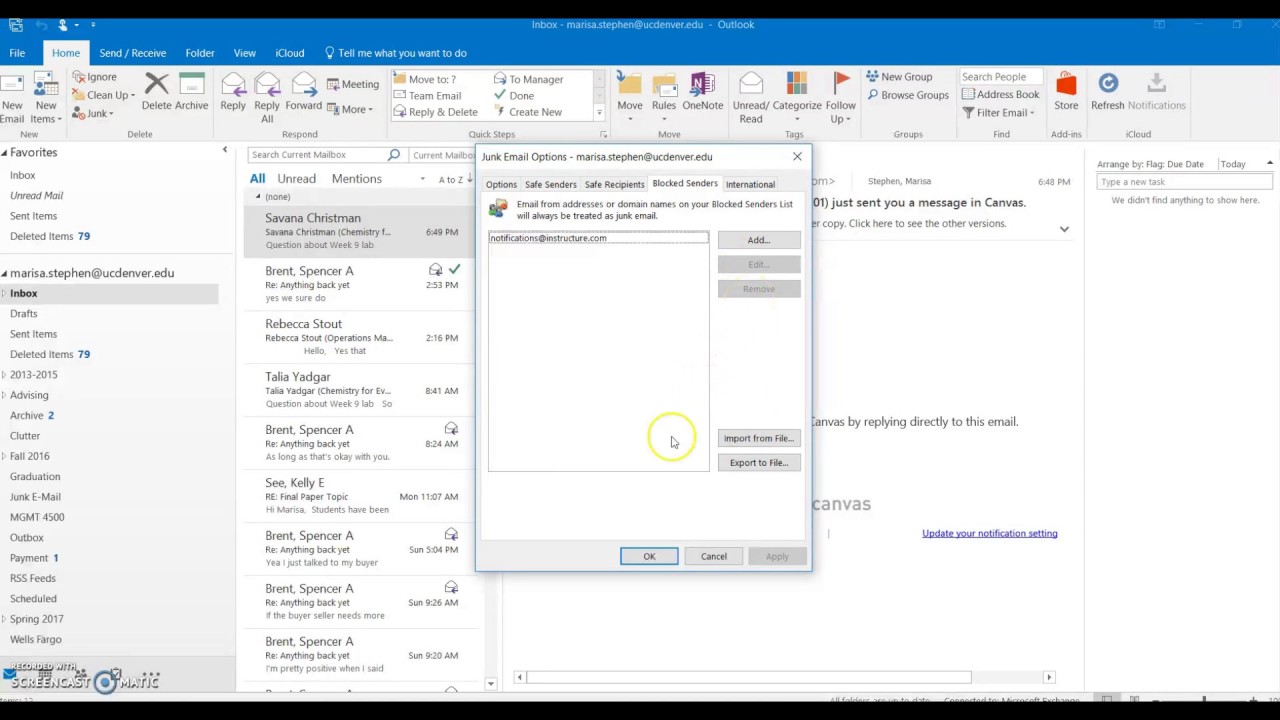Click the Store add-ins icon
This screenshot has height=720, width=1280.
(1066, 91)
